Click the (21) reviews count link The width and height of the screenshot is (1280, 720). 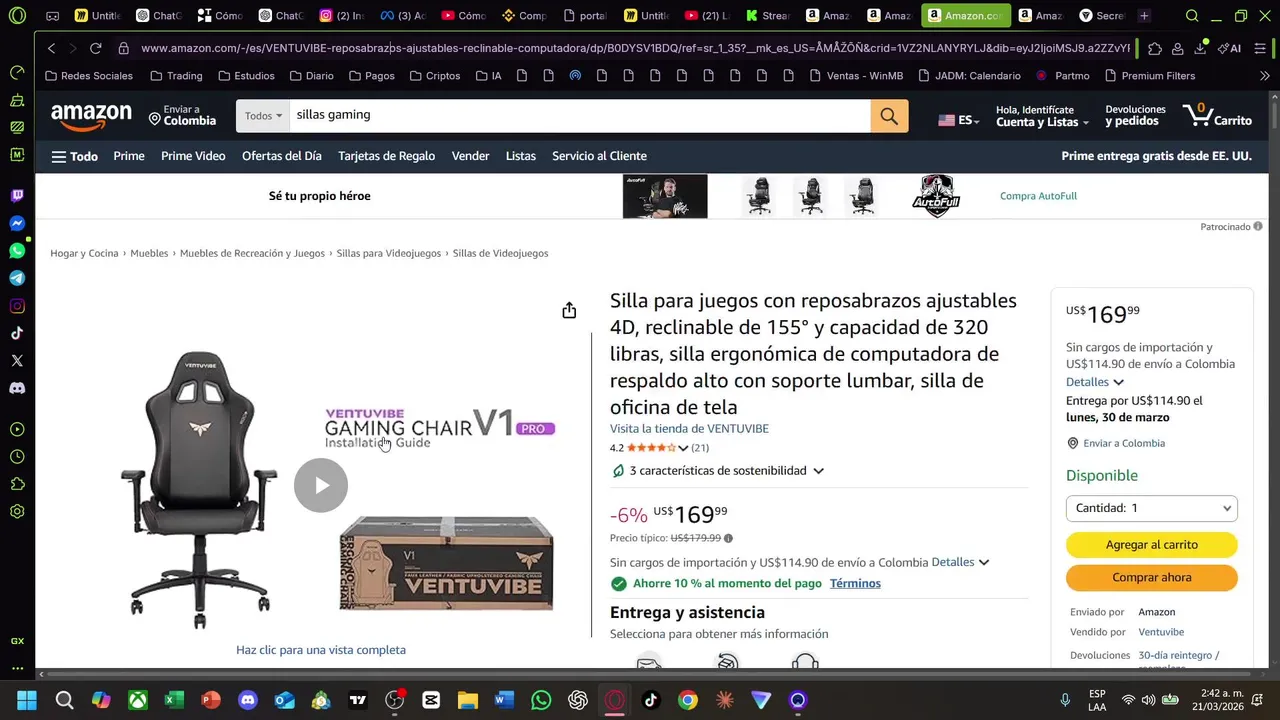(x=700, y=448)
